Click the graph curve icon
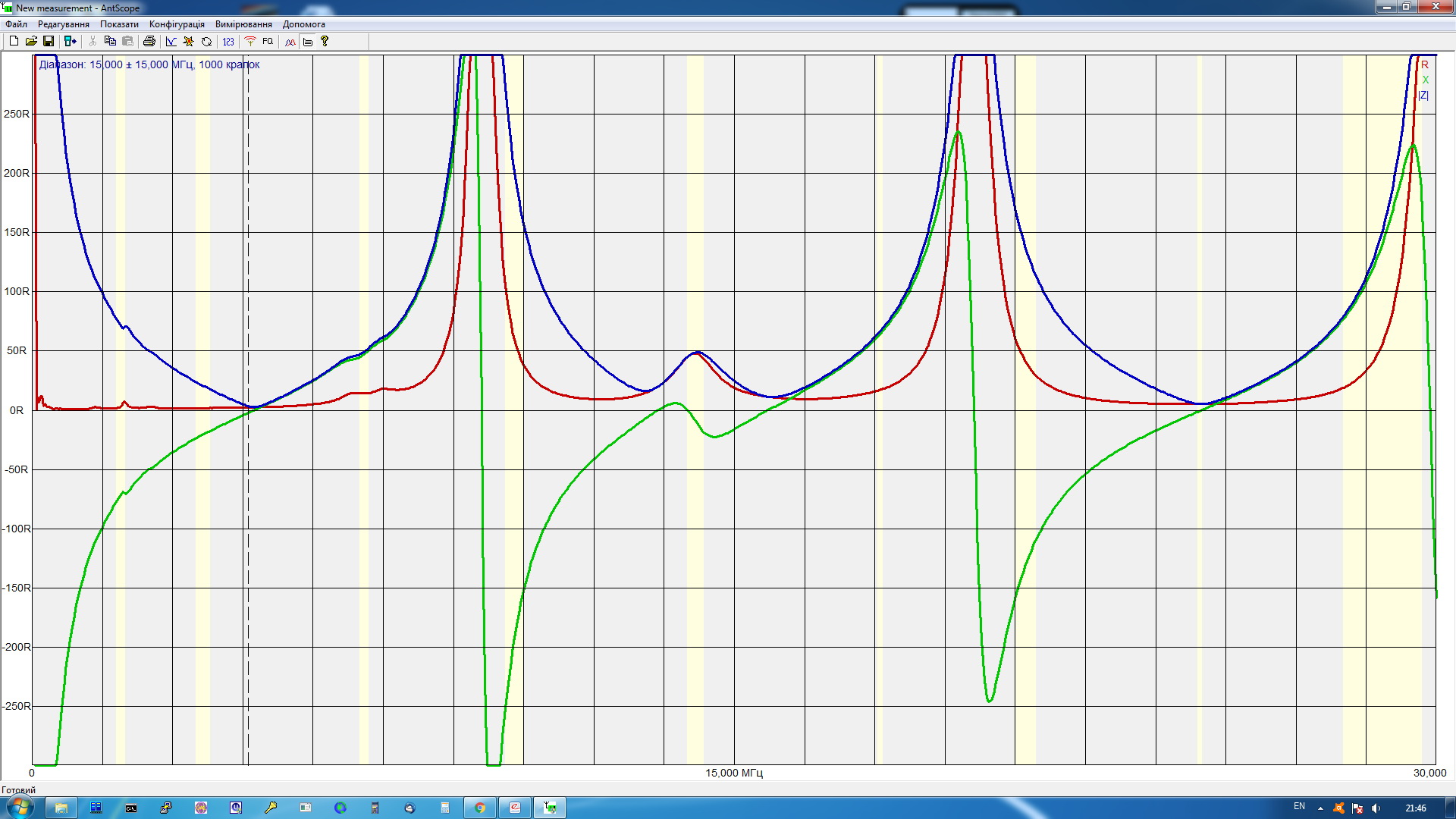Image resolution: width=1456 pixels, height=819 pixels. (x=171, y=42)
